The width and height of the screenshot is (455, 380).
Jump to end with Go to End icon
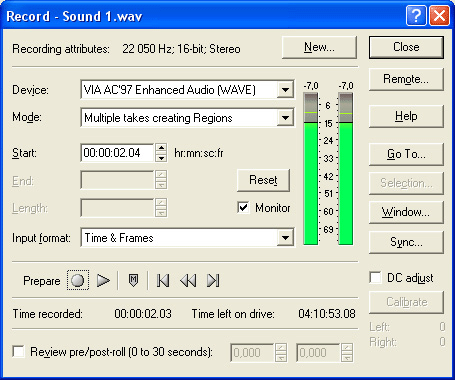click(x=213, y=280)
